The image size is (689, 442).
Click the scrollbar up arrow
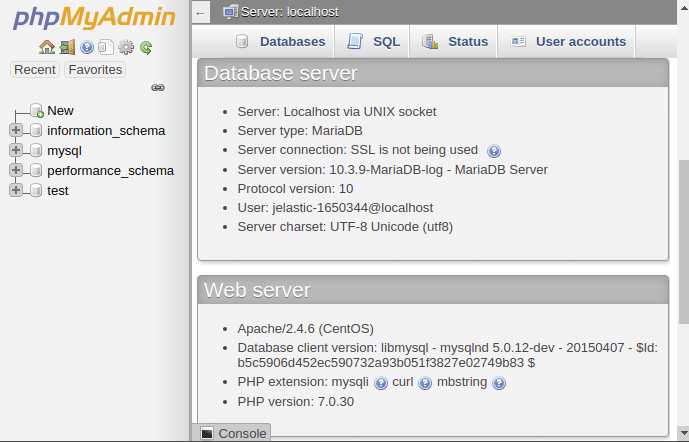(x=684, y=7)
